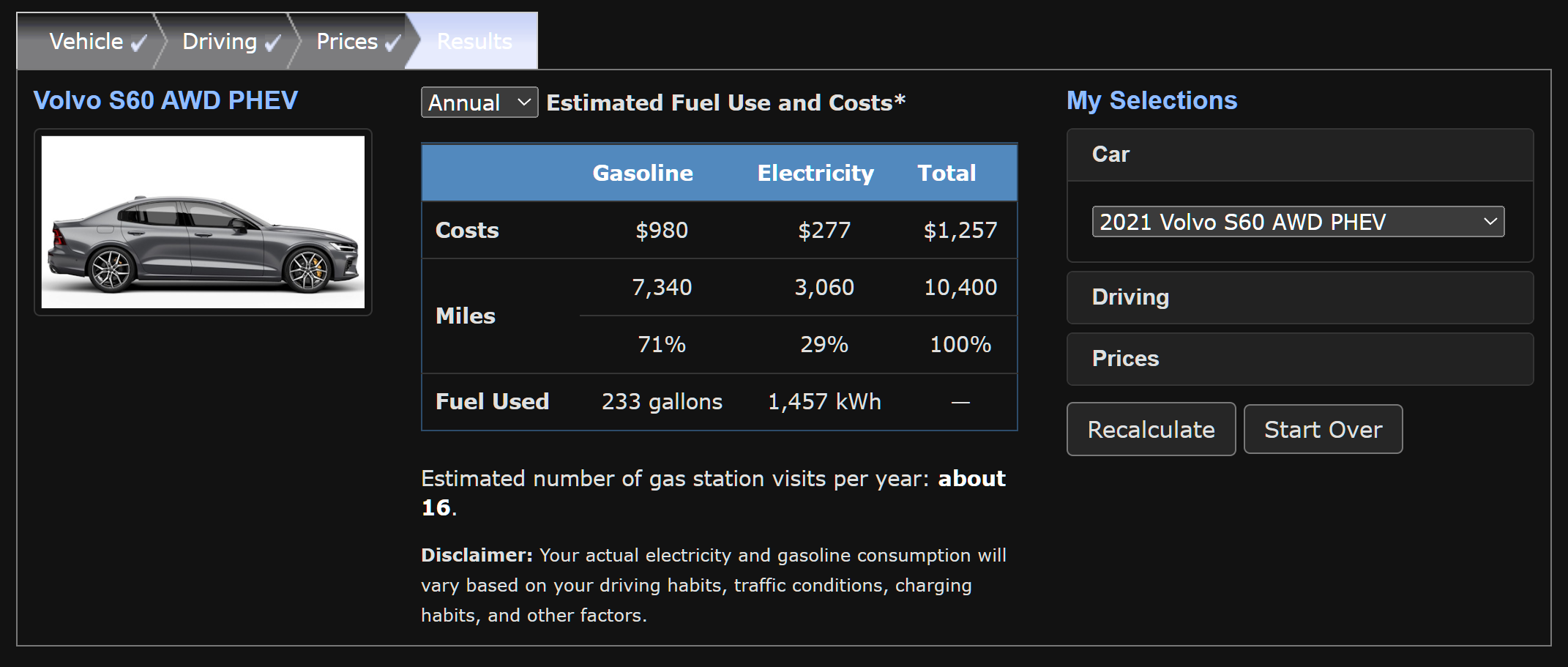Select the Results step tab
The height and width of the screenshot is (667, 1568).
(474, 41)
